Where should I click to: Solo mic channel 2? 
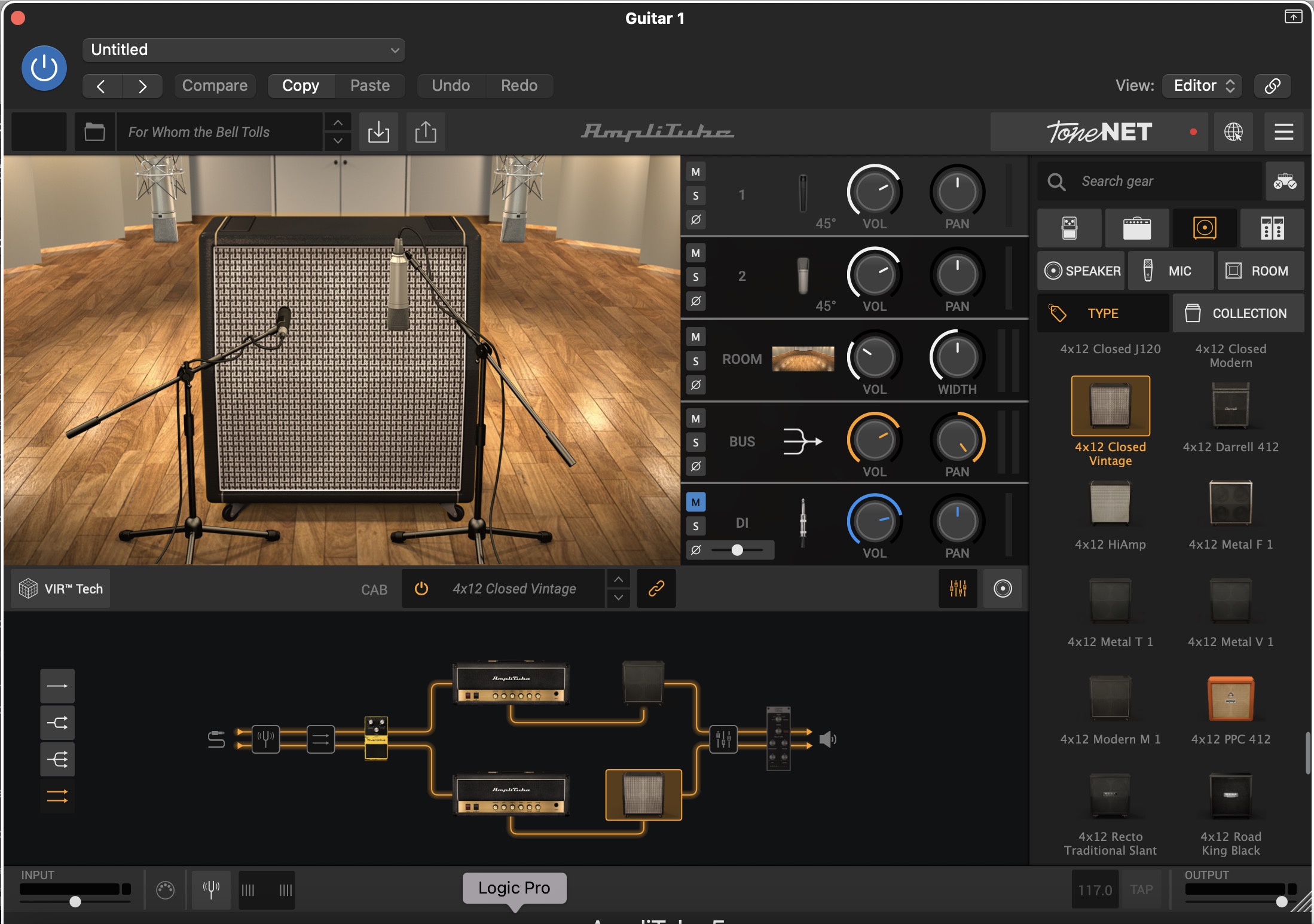click(696, 277)
